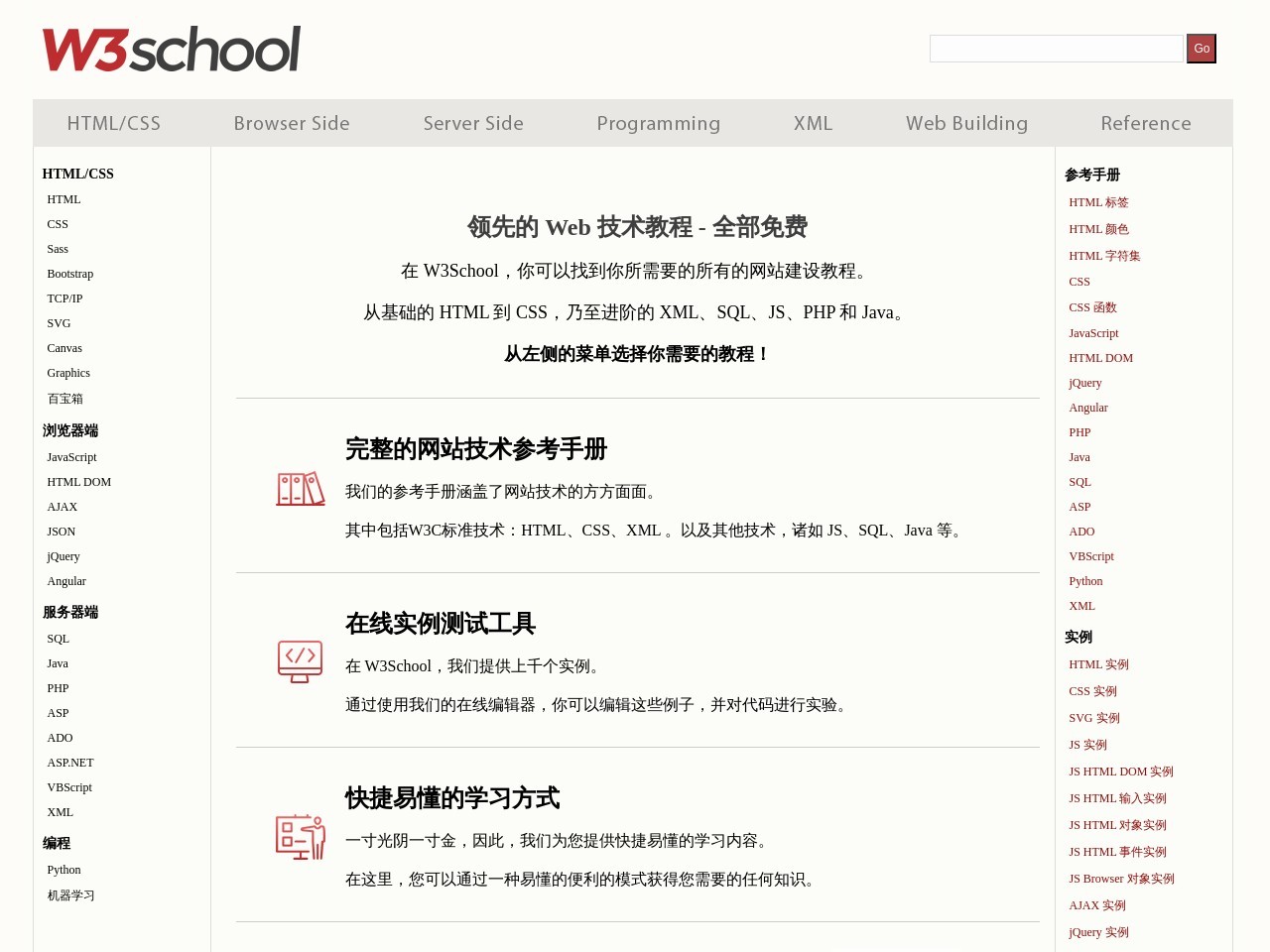Open the HTML 标签 reference link
Viewport: 1270px width, 952px height.
[1098, 202]
